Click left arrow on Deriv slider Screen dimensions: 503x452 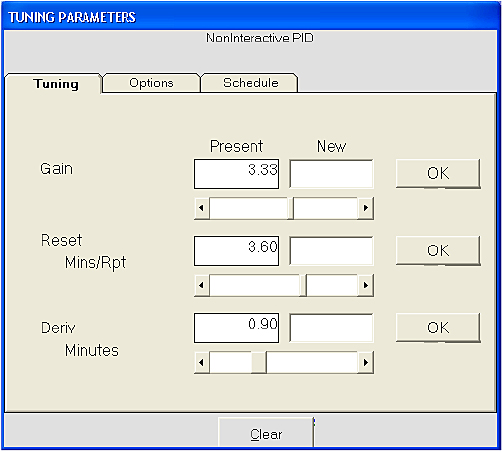click(202, 362)
